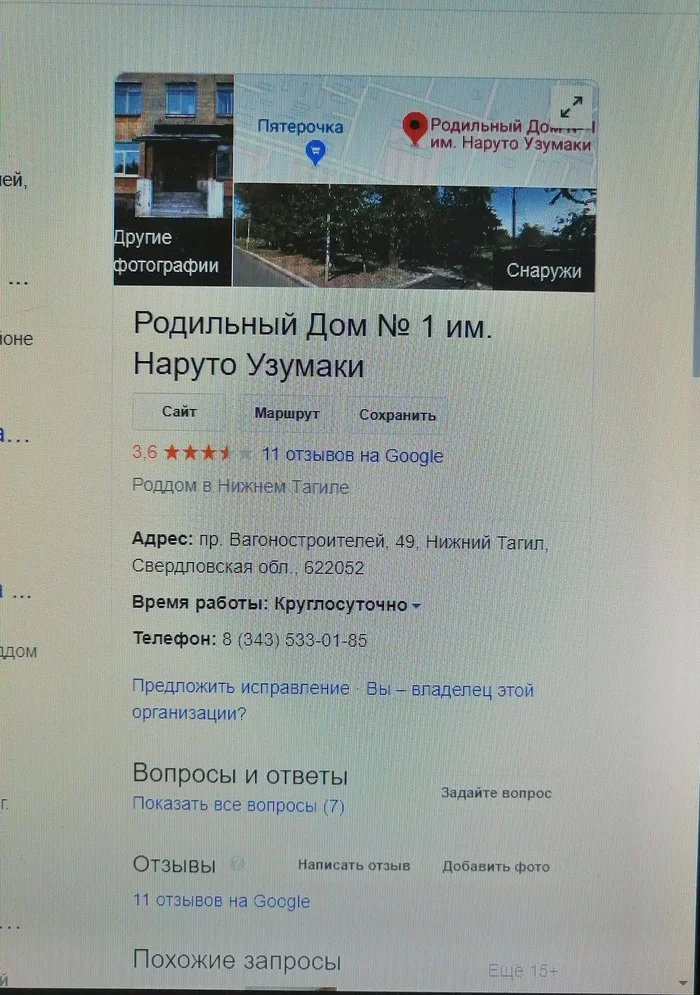The height and width of the screenshot is (995, 700).
Task: Click Ещё 15+ link near Похожие запросы
Action: (523, 971)
